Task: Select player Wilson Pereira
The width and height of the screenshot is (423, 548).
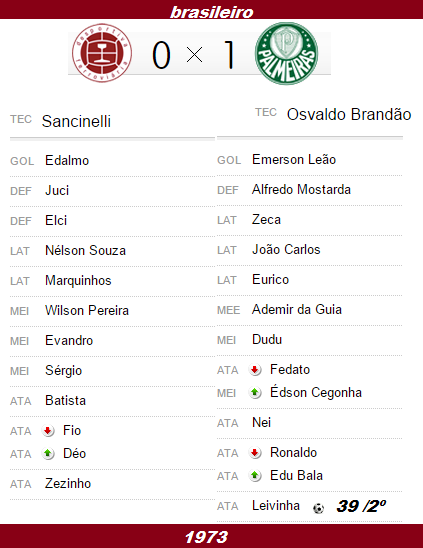Action: click(87, 310)
